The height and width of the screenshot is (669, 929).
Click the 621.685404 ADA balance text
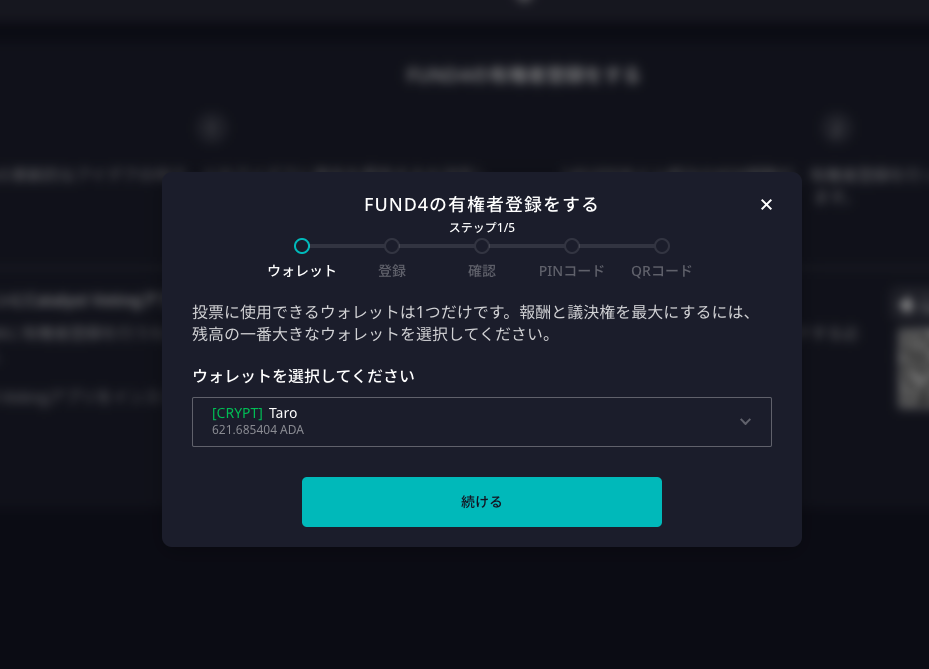click(x=258, y=430)
